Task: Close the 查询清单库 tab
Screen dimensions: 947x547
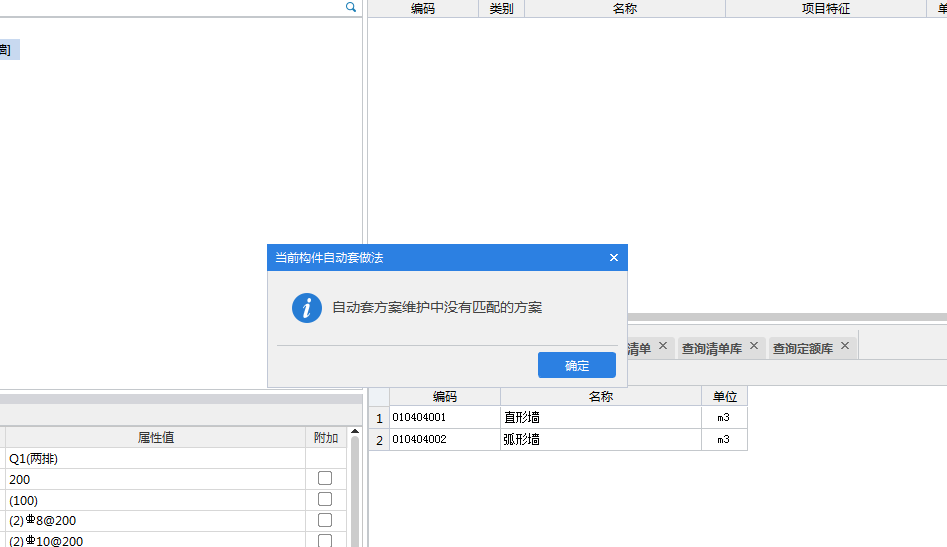Action: (754, 346)
